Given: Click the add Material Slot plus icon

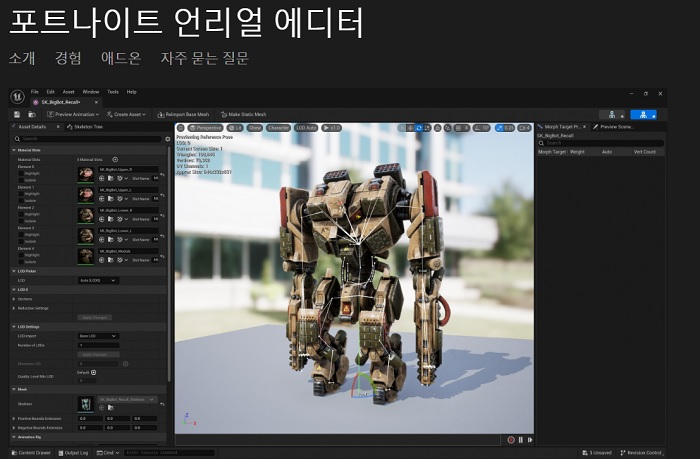Looking at the screenshot, I should pyautogui.click(x=114, y=160).
